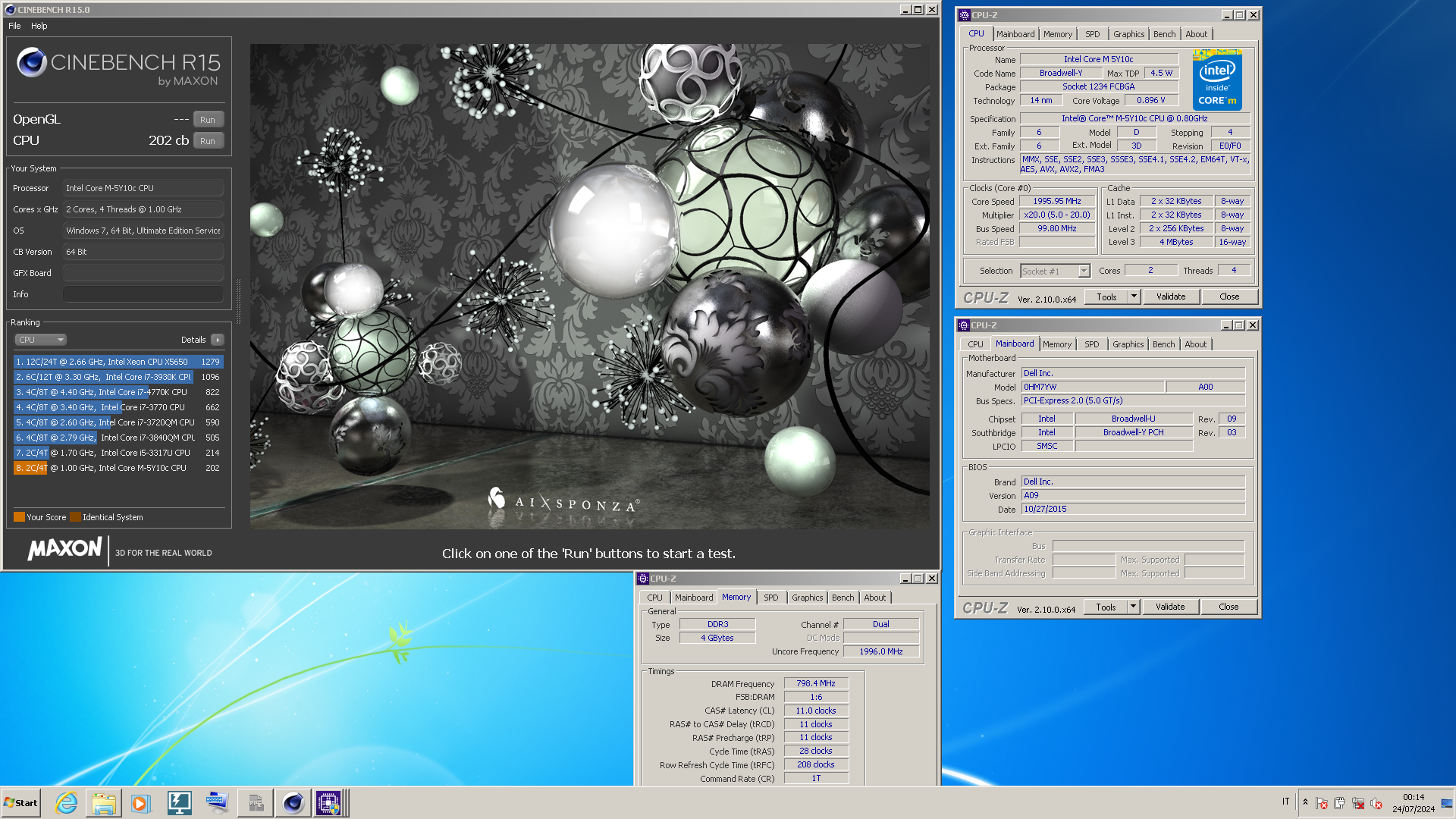
Task: Switch to Graphics tab in the CPU-Z CPU window
Action: coord(1128,34)
